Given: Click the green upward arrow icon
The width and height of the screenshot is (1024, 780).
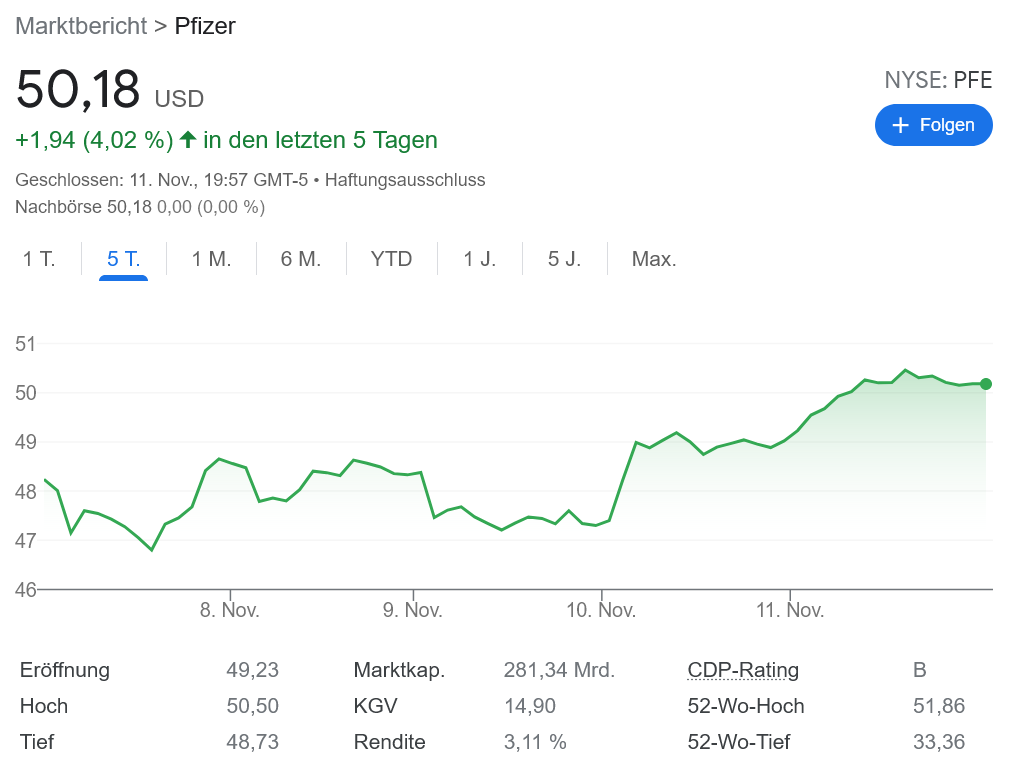Looking at the screenshot, I should 187,140.
